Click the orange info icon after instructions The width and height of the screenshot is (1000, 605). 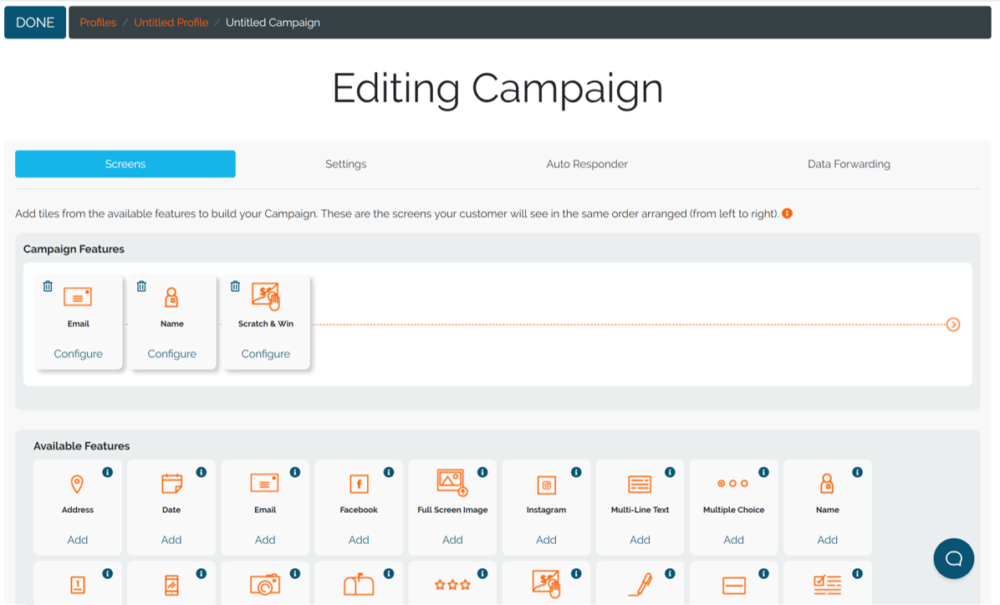pos(787,214)
